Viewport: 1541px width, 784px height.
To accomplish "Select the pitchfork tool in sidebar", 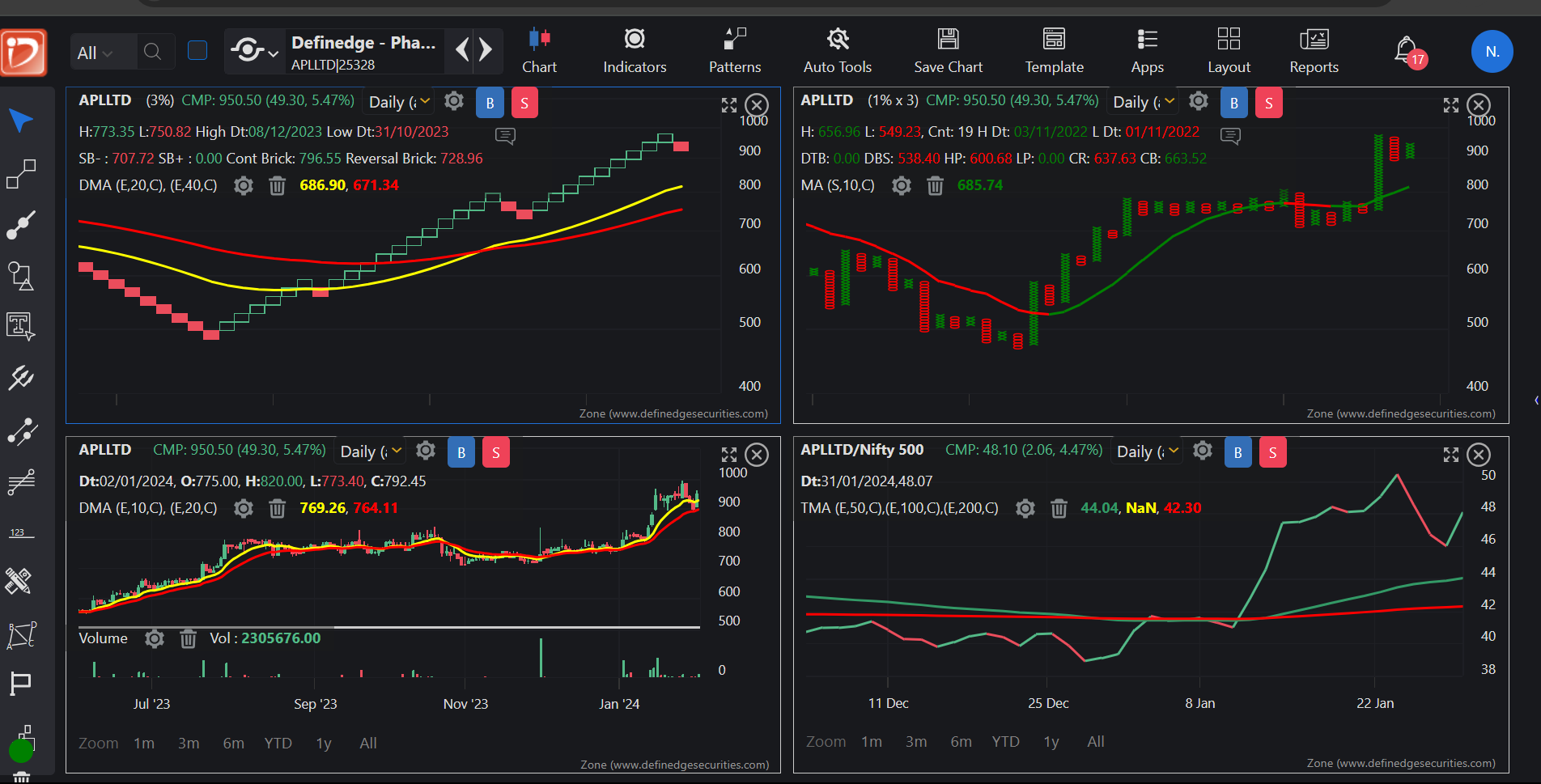I will pos(21,377).
